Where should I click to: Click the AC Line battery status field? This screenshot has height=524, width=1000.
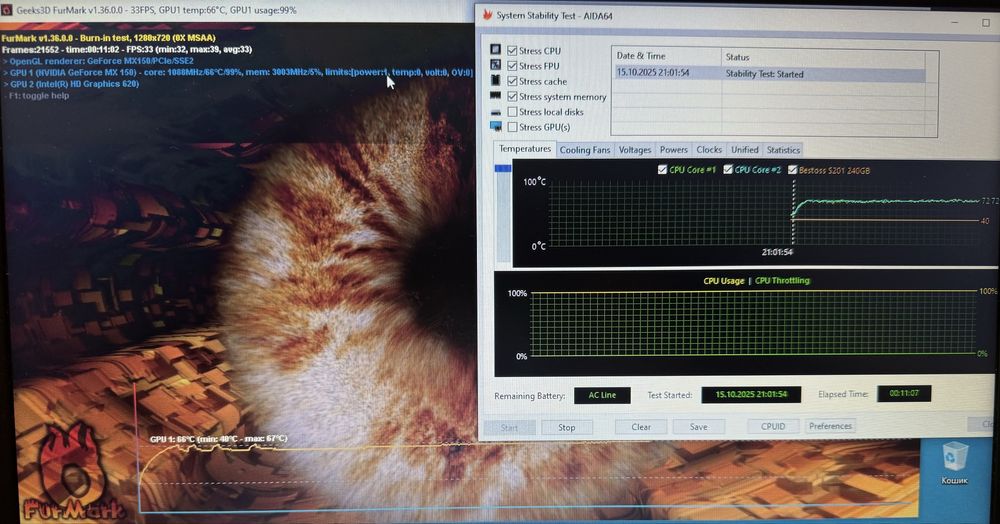click(602, 395)
